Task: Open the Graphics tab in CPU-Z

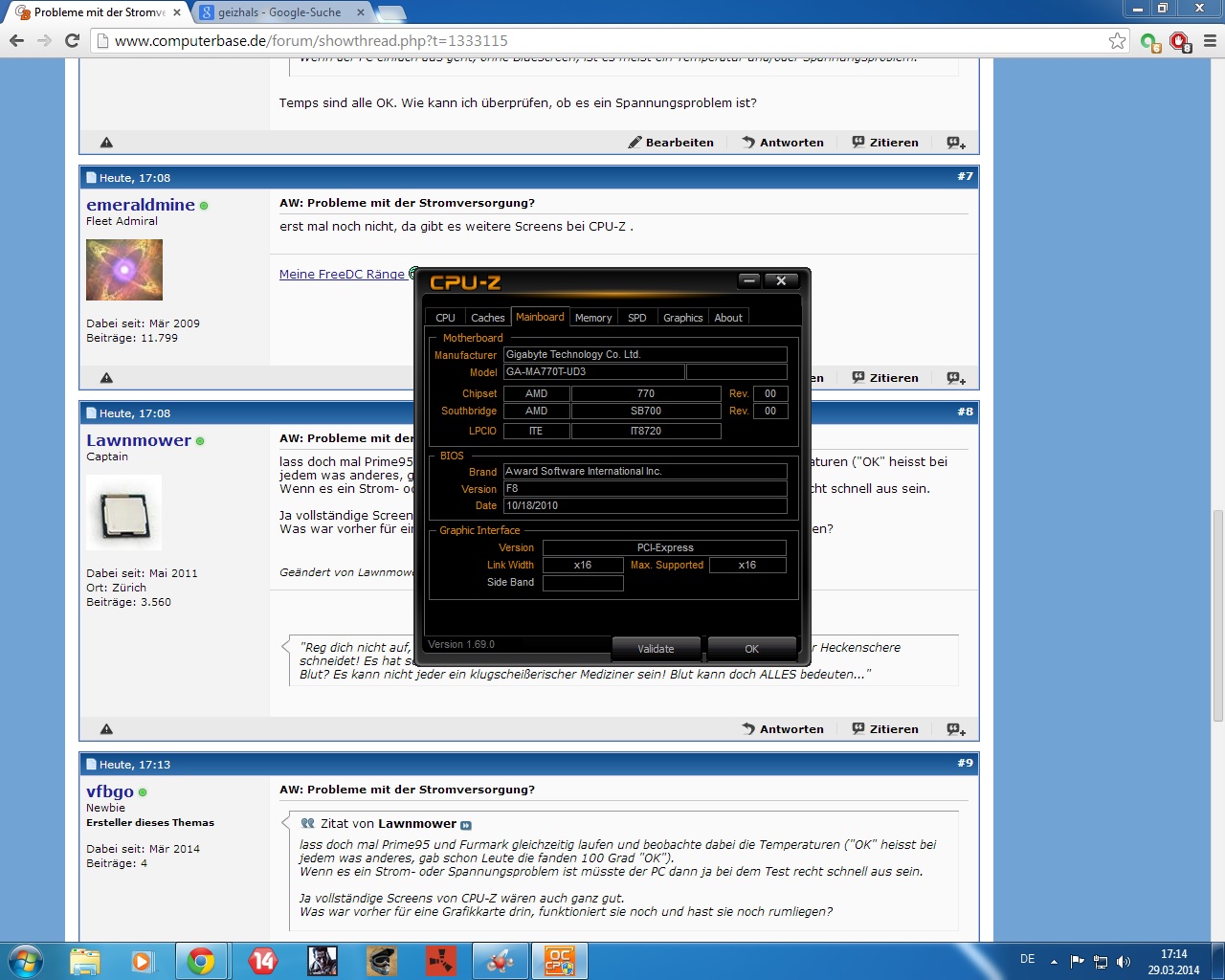Action: tap(682, 318)
